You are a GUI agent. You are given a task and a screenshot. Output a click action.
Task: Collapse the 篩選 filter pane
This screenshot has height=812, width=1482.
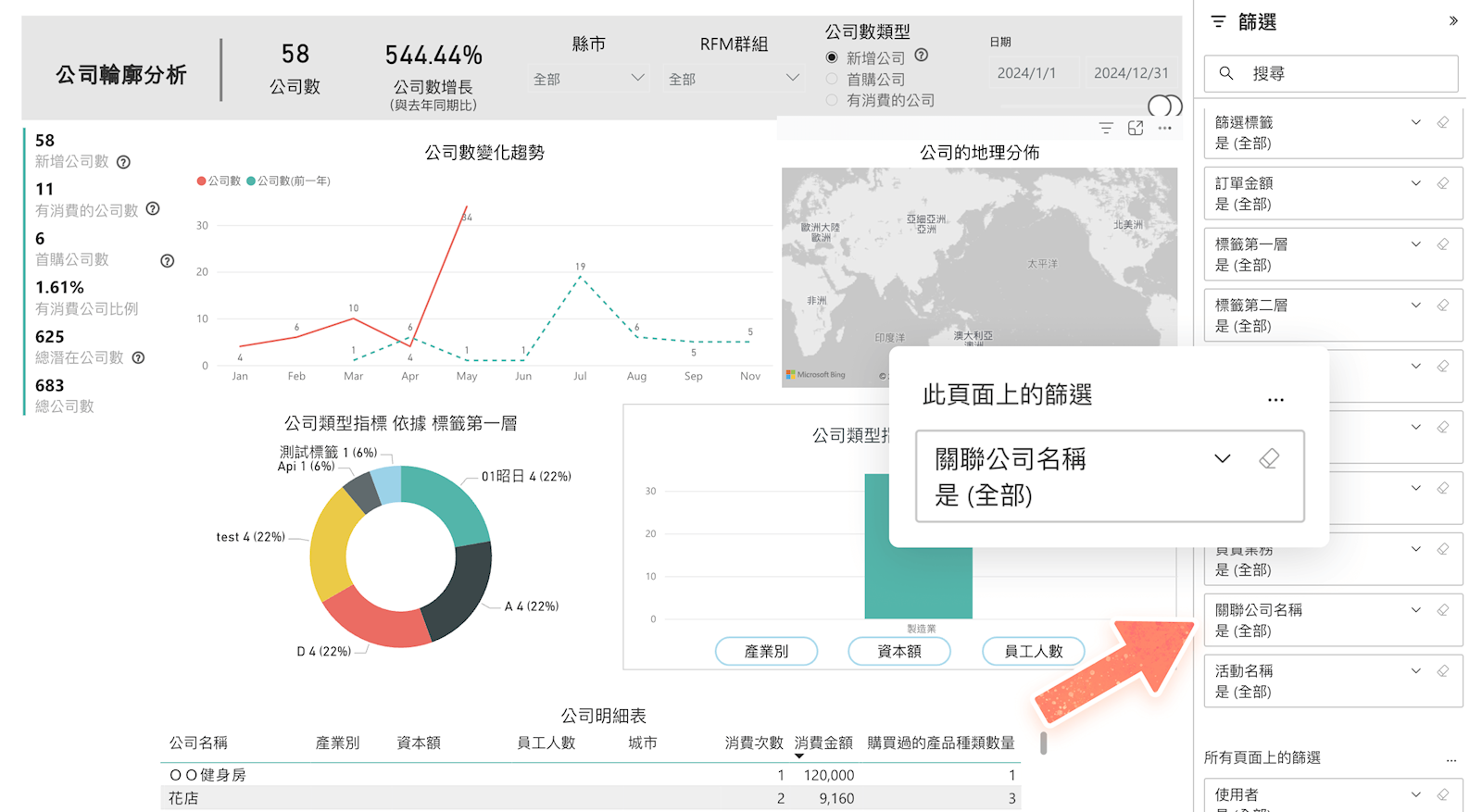pyautogui.click(x=1453, y=20)
